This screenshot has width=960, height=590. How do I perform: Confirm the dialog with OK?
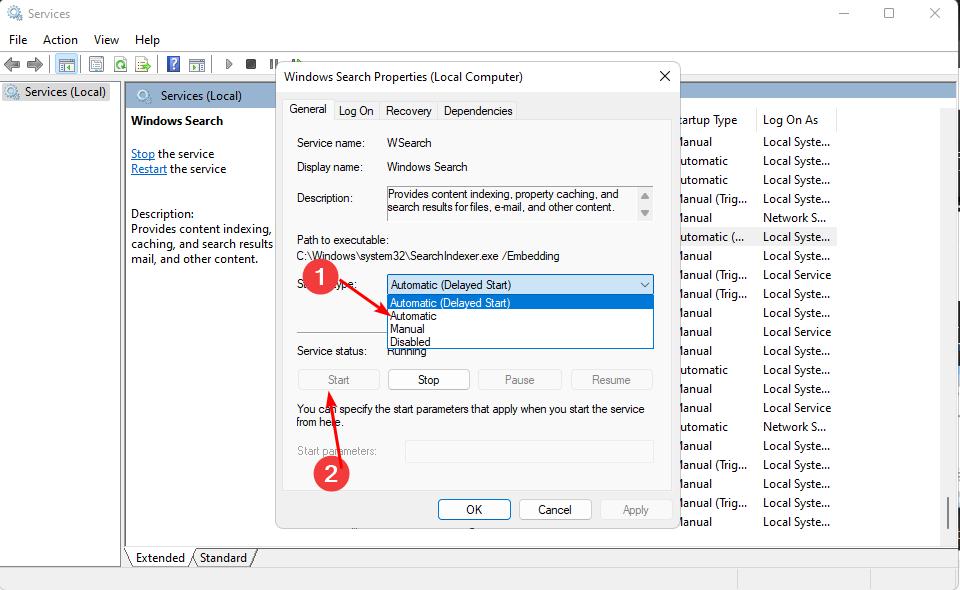click(x=474, y=509)
